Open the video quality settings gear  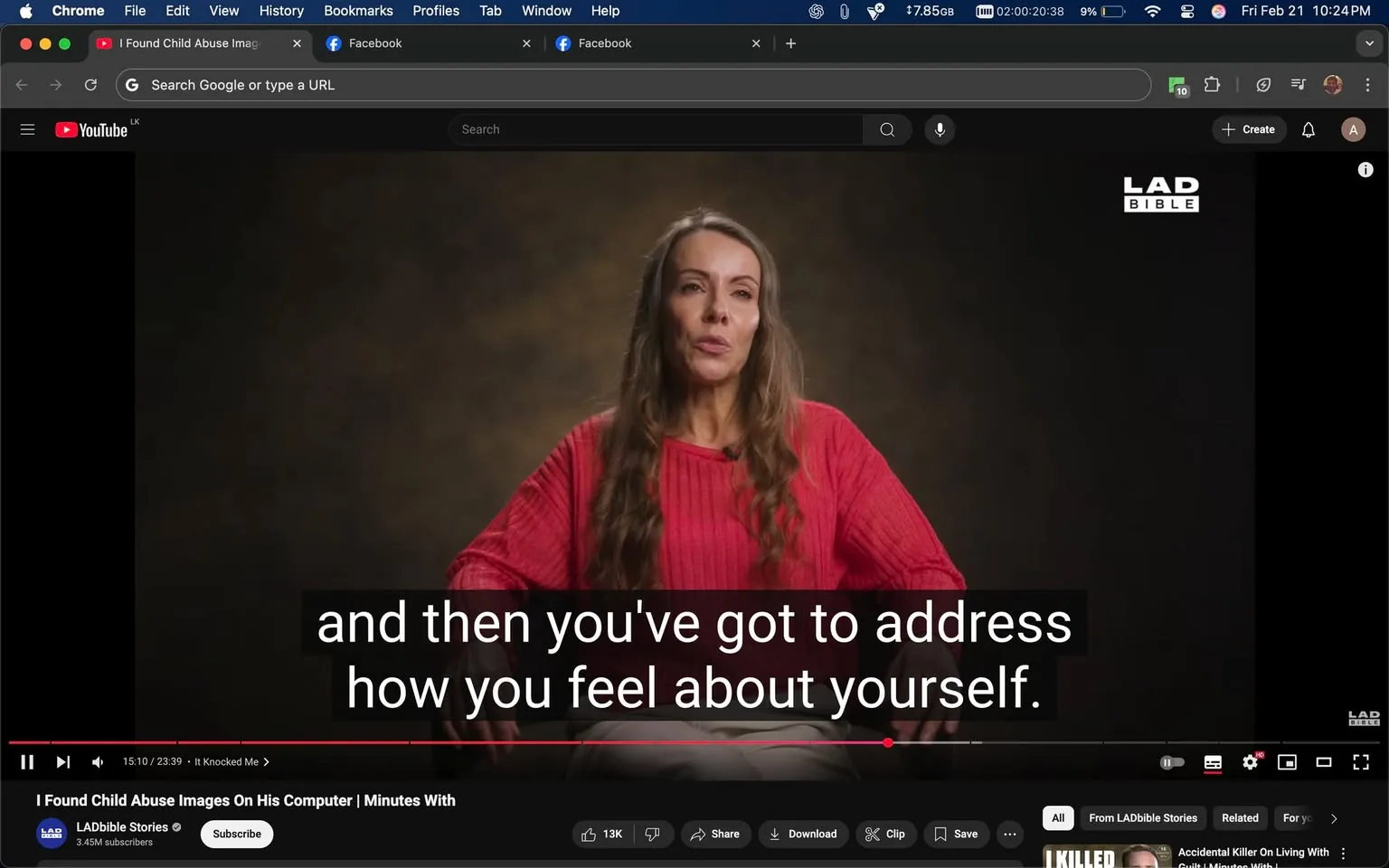pyautogui.click(x=1250, y=762)
